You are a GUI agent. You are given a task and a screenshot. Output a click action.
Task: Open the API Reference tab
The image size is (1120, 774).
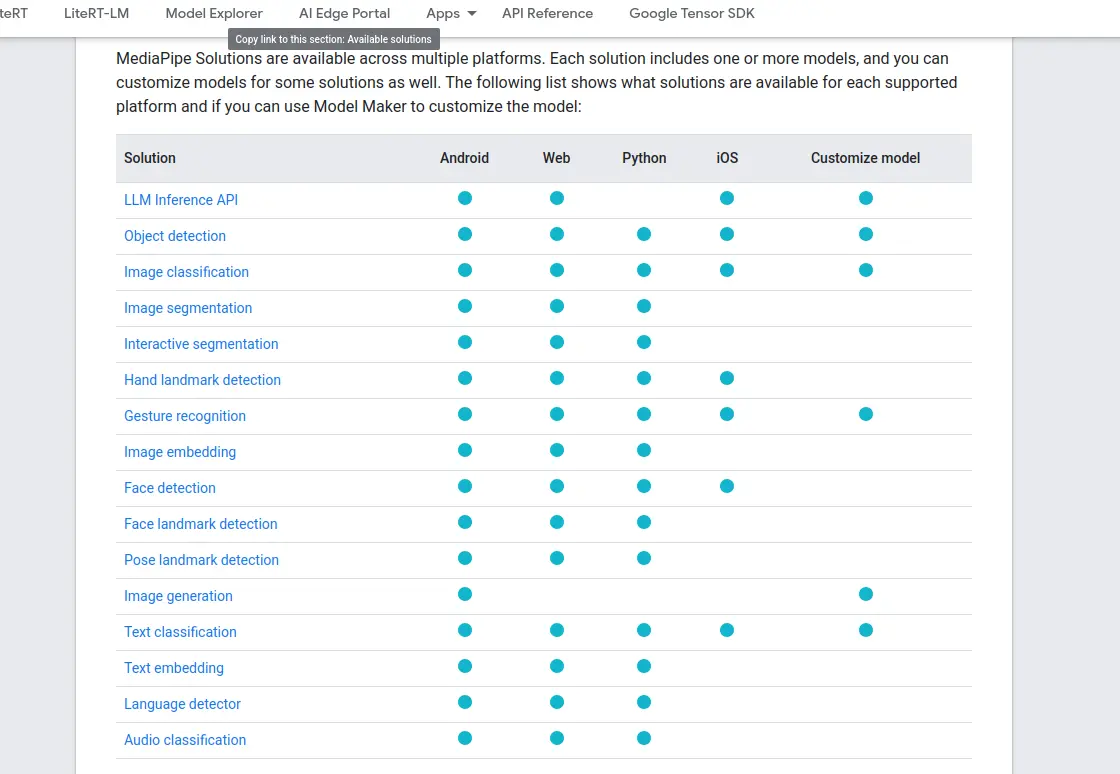547,14
